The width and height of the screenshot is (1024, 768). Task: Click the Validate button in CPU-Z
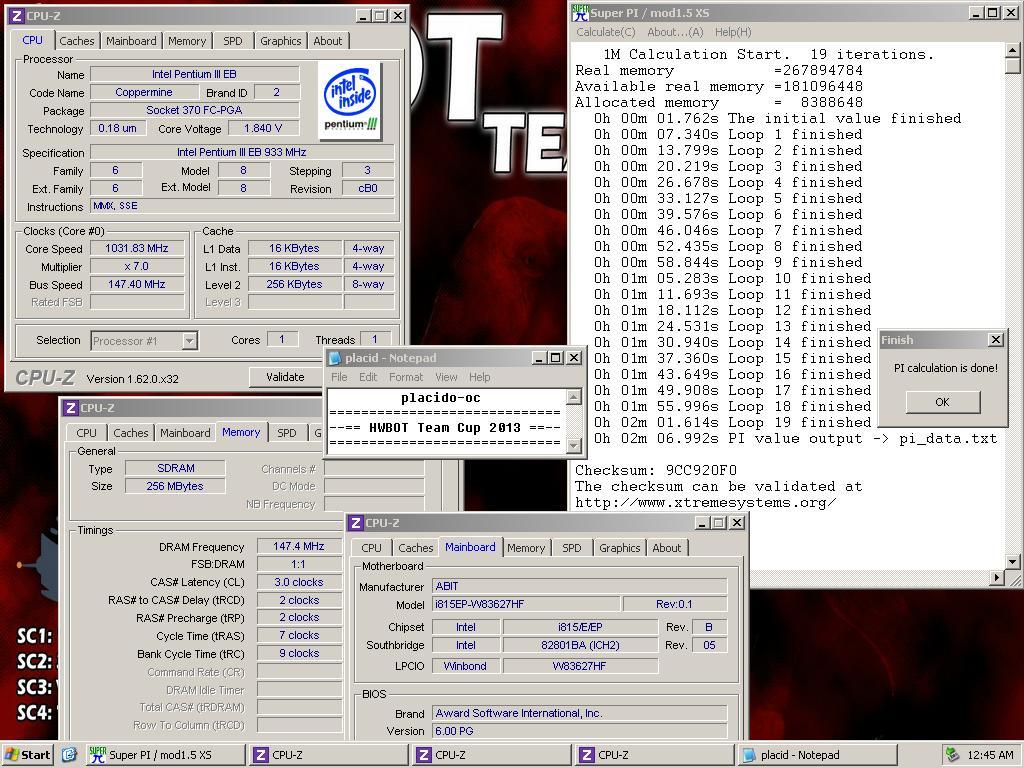click(x=285, y=377)
